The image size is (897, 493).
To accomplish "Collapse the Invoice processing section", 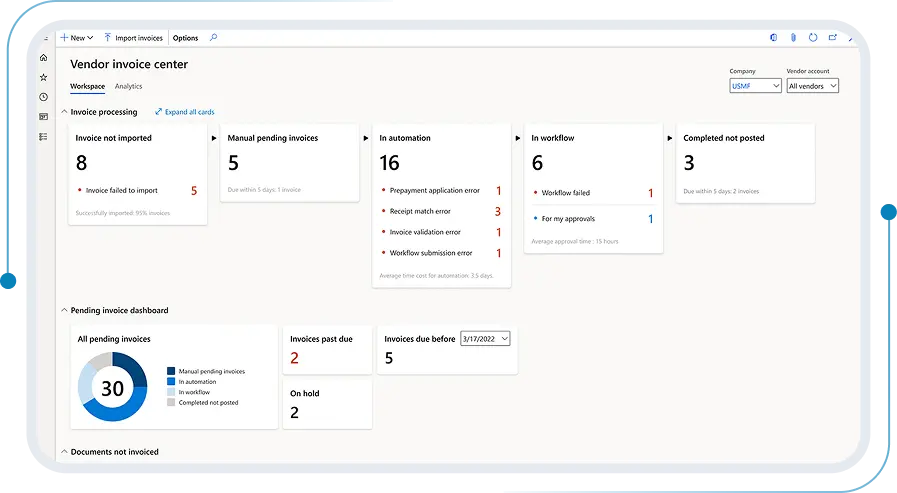I will [x=64, y=112].
